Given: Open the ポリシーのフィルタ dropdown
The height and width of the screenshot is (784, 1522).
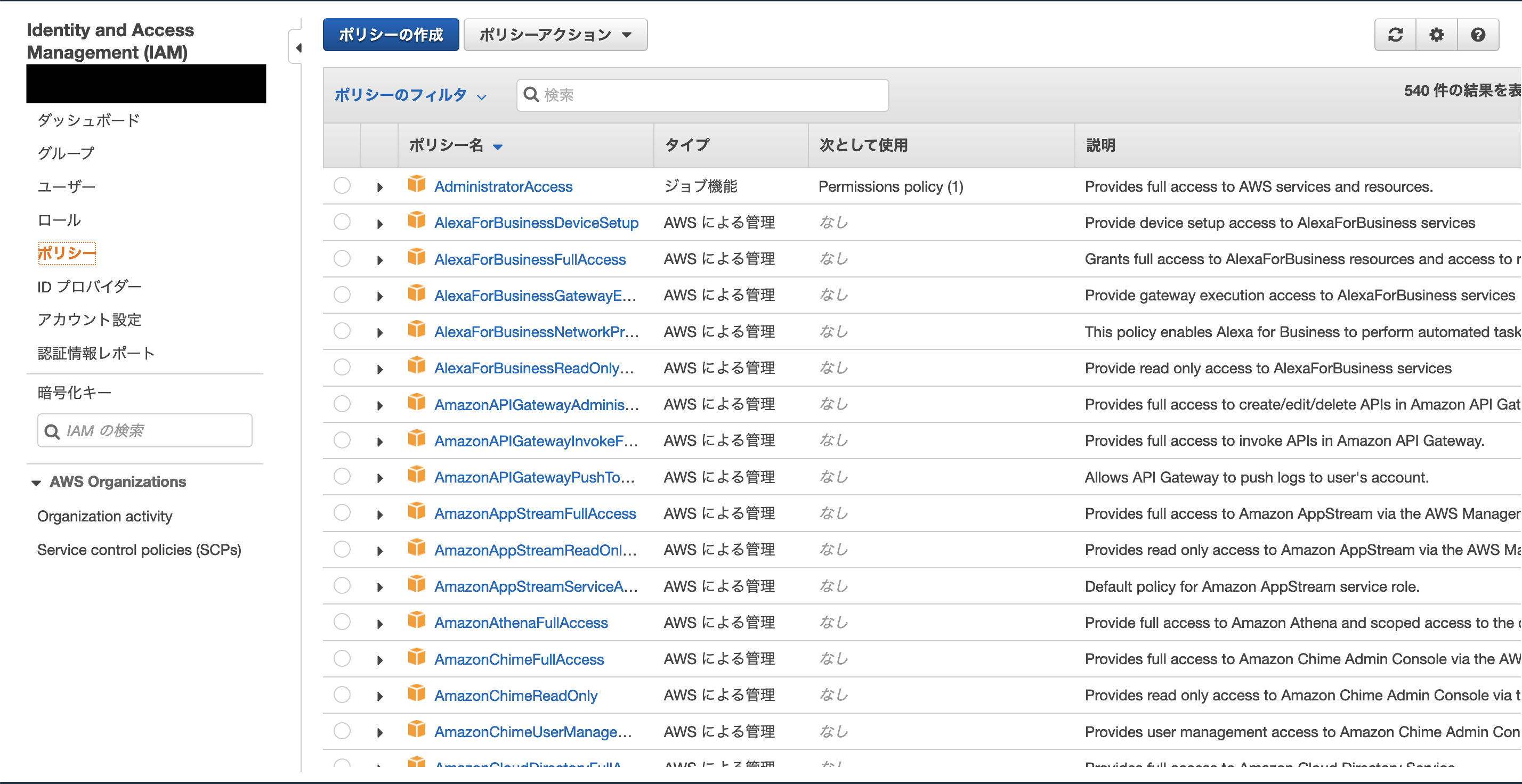Looking at the screenshot, I should 411,95.
